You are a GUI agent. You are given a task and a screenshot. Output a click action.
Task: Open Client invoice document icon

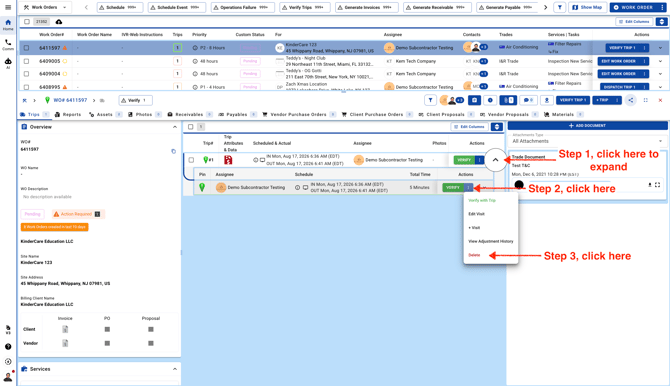point(65,329)
